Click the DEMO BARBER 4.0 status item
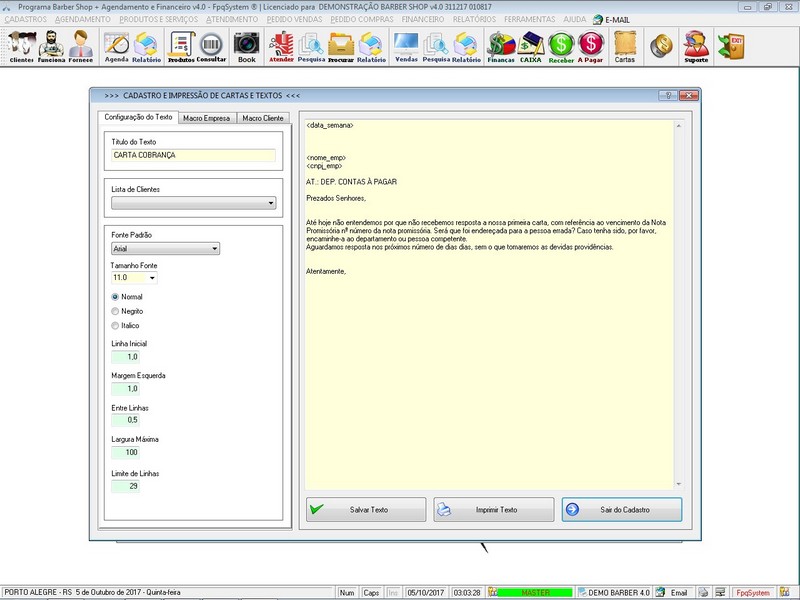800x600 pixels. (614, 593)
